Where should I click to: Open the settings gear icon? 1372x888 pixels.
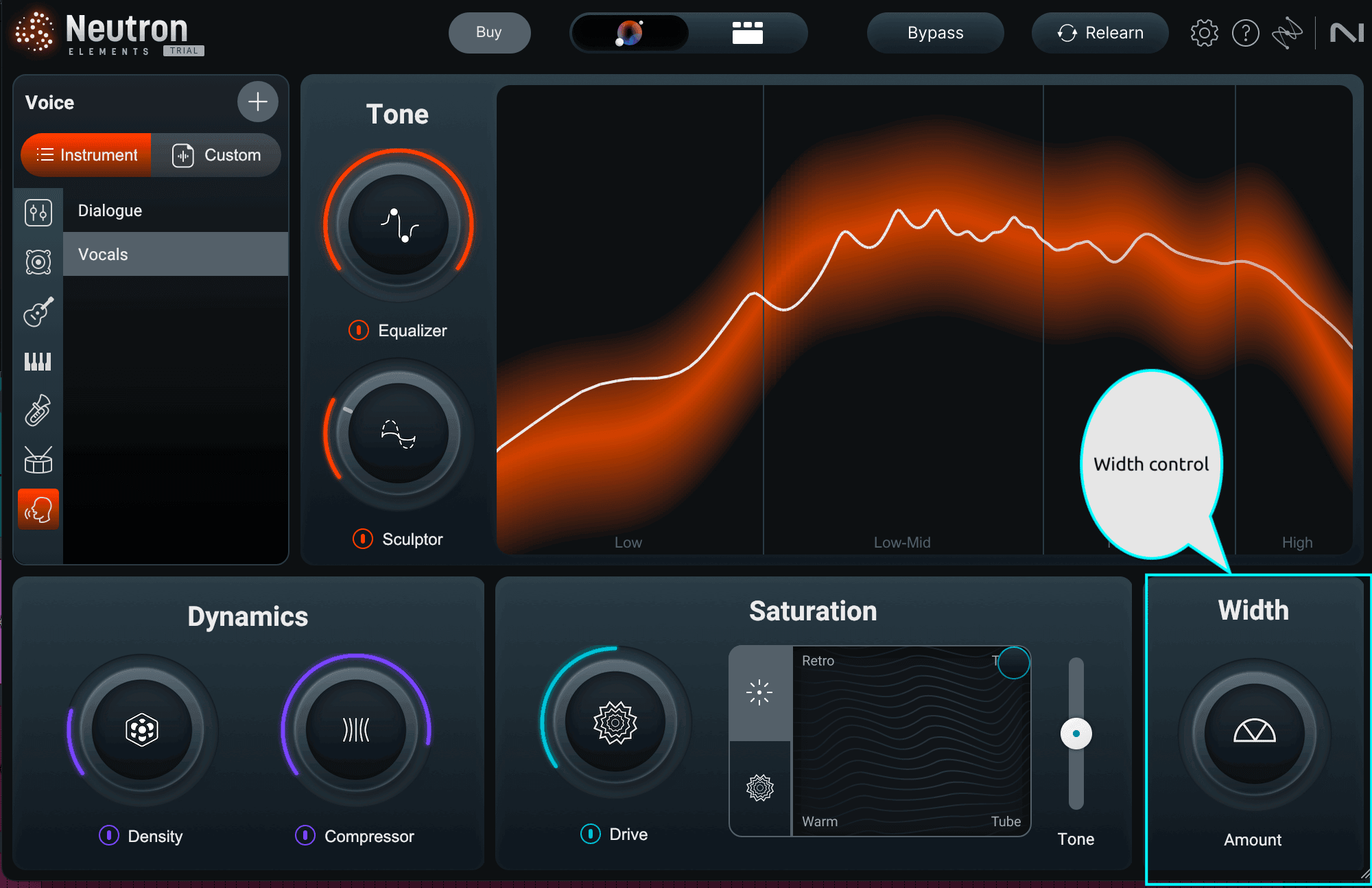pos(1204,33)
